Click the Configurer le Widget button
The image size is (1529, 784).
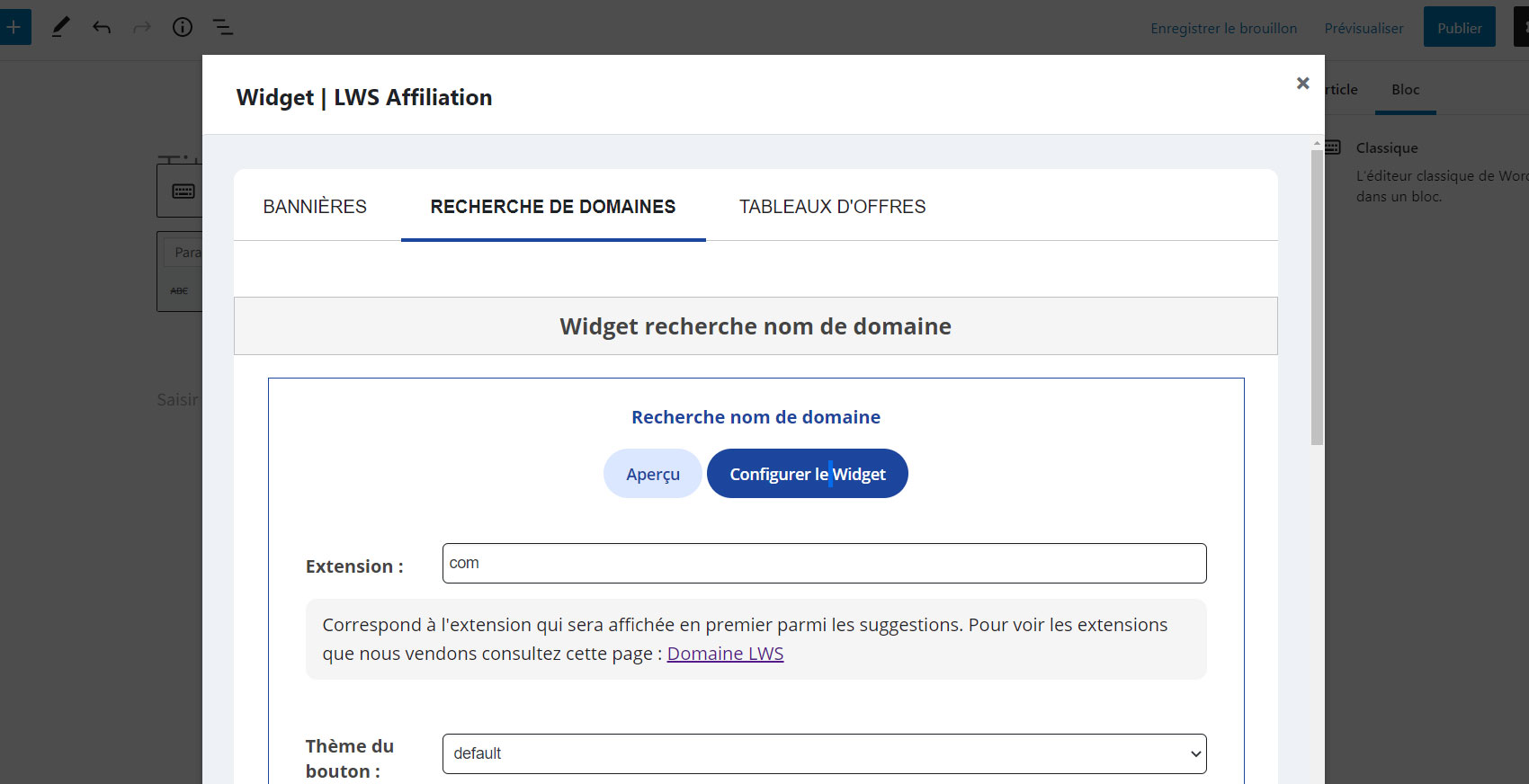(808, 474)
